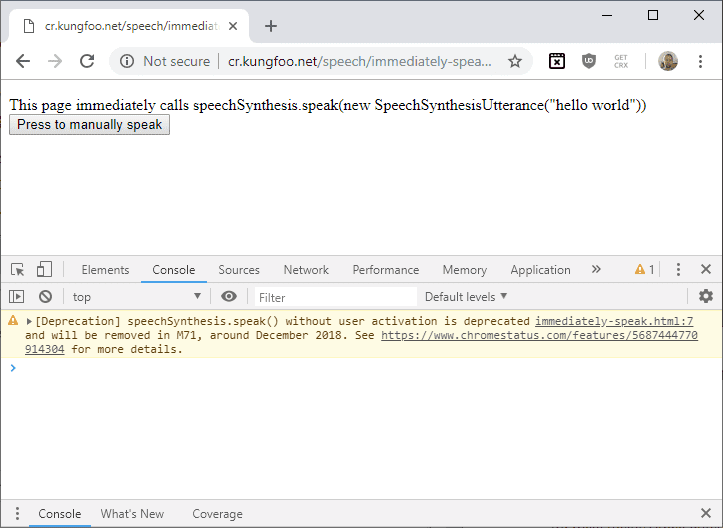Open the uBlock Origin shield extension
Screen dimensions: 723x528
588,61
